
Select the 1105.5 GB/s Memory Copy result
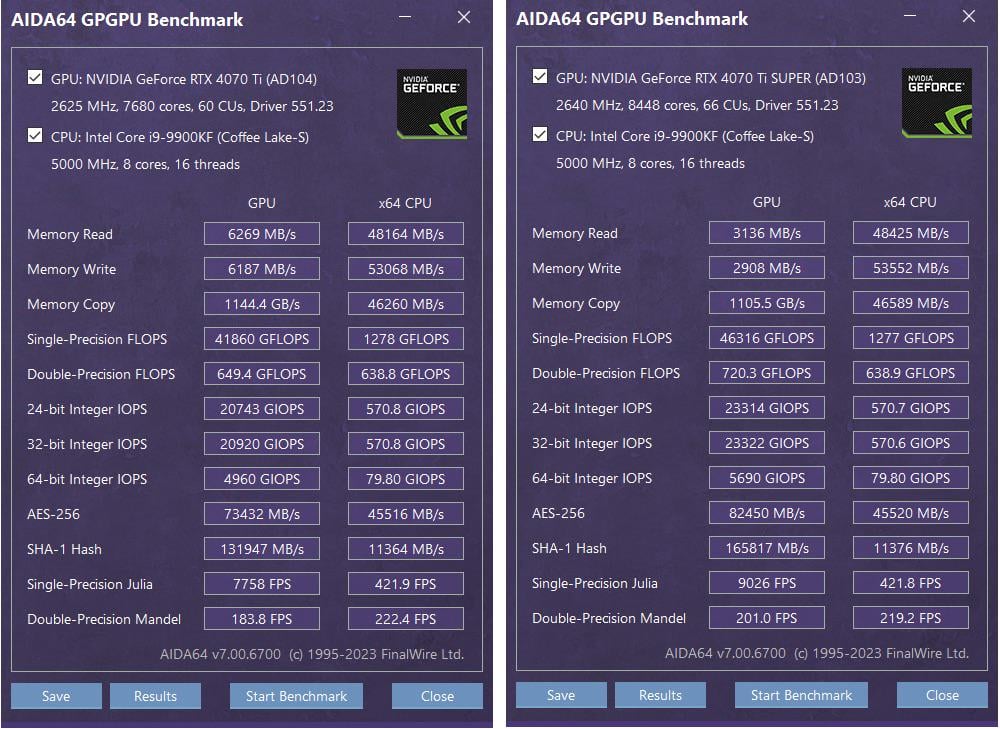click(767, 302)
